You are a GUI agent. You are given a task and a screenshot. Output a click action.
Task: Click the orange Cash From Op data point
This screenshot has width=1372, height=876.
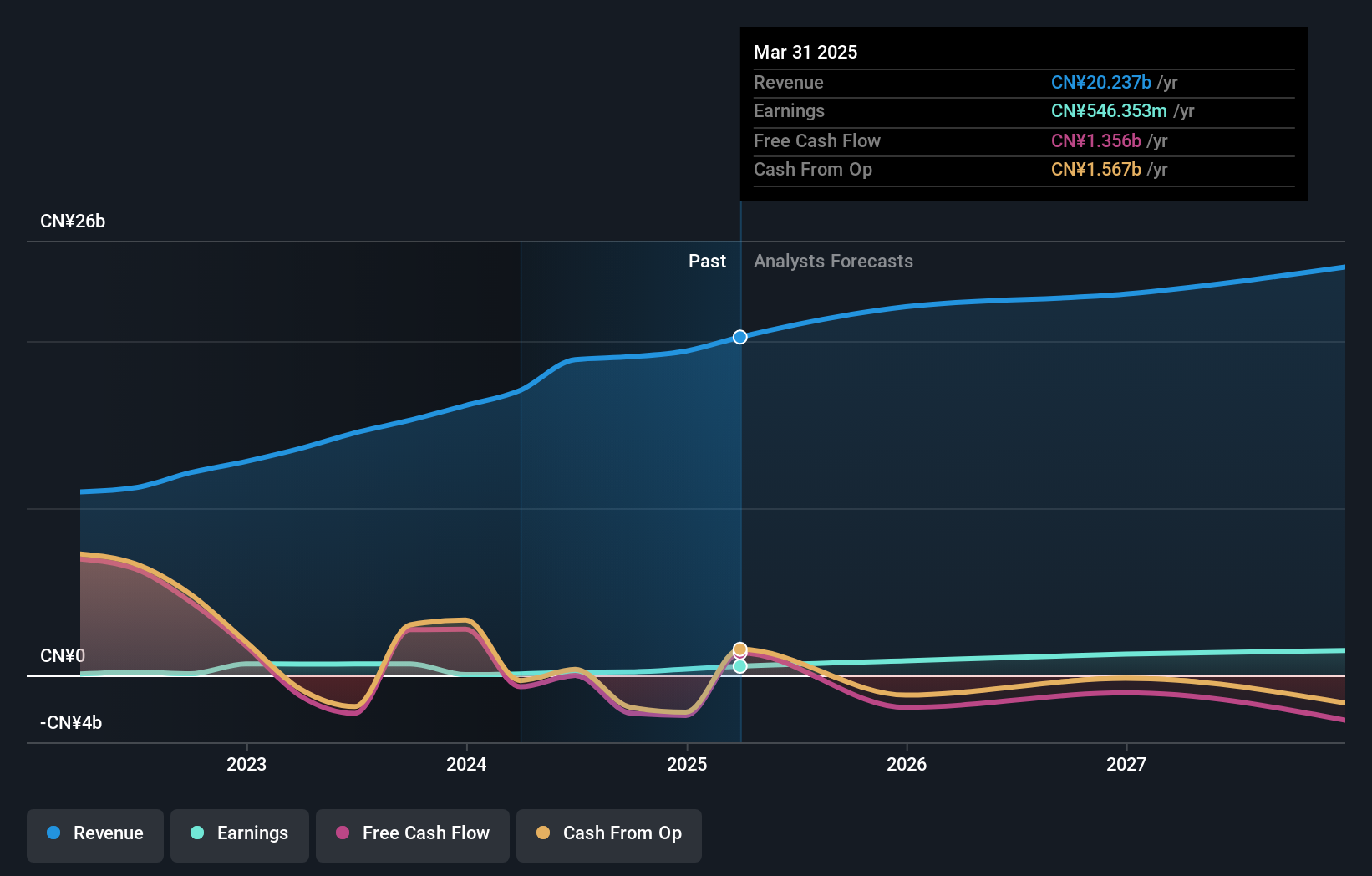tap(740, 649)
